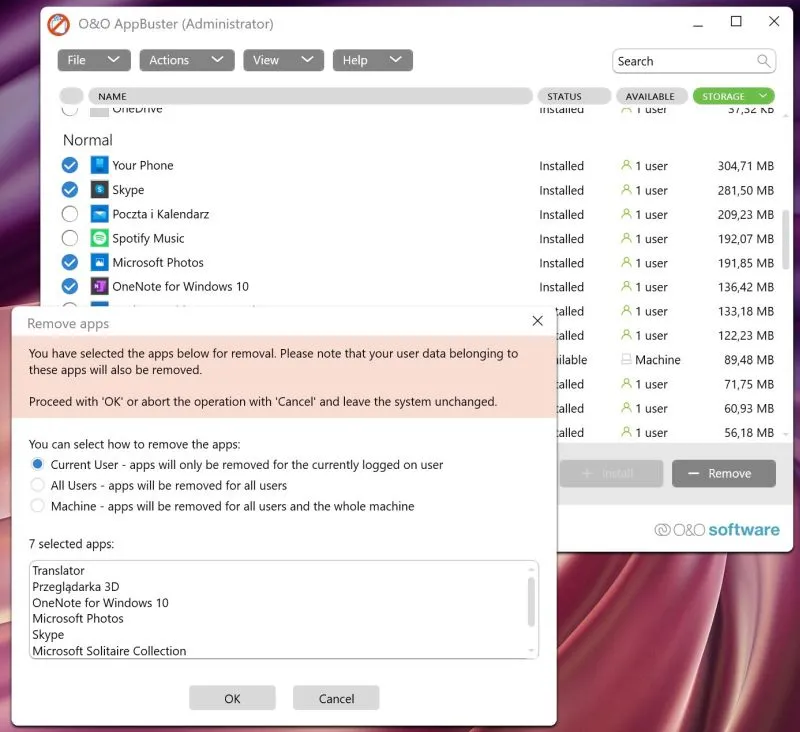Check the Poczta i Kalendarz checkbox
The width and height of the screenshot is (800, 732).
pos(70,214)
